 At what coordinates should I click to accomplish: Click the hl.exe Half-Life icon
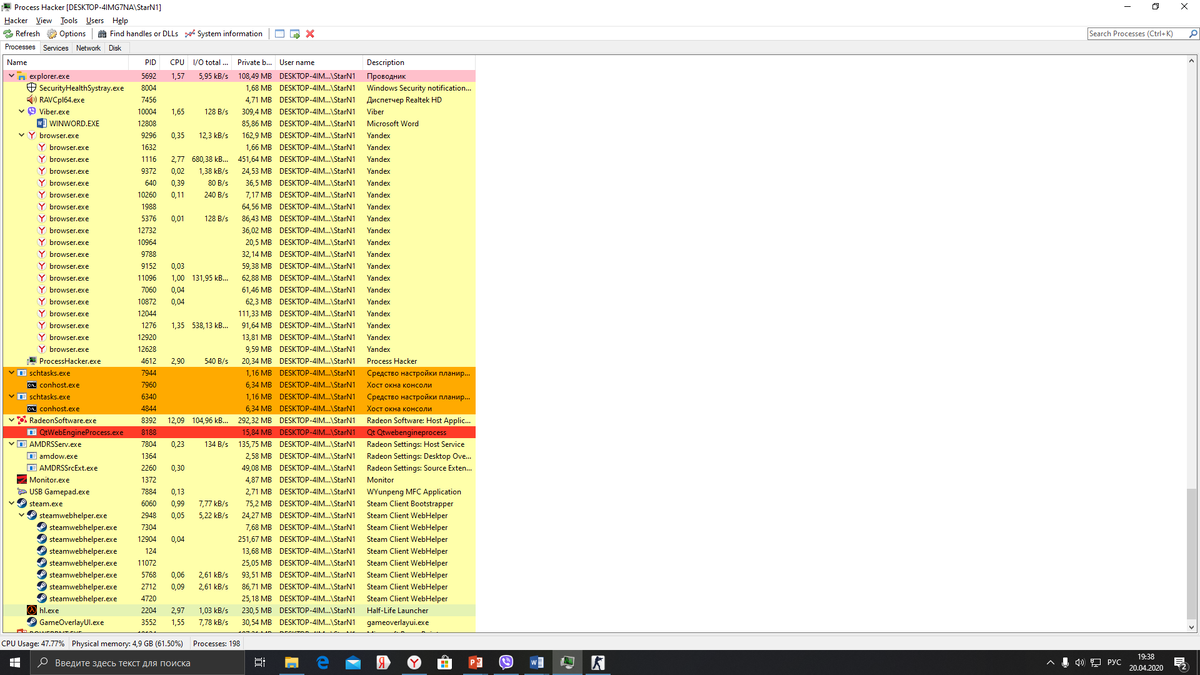pos(32,610)
